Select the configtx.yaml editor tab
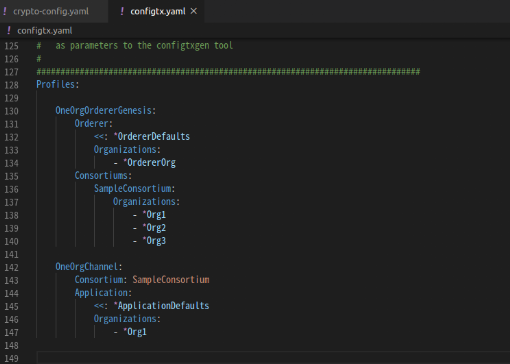 click(158, 11)
